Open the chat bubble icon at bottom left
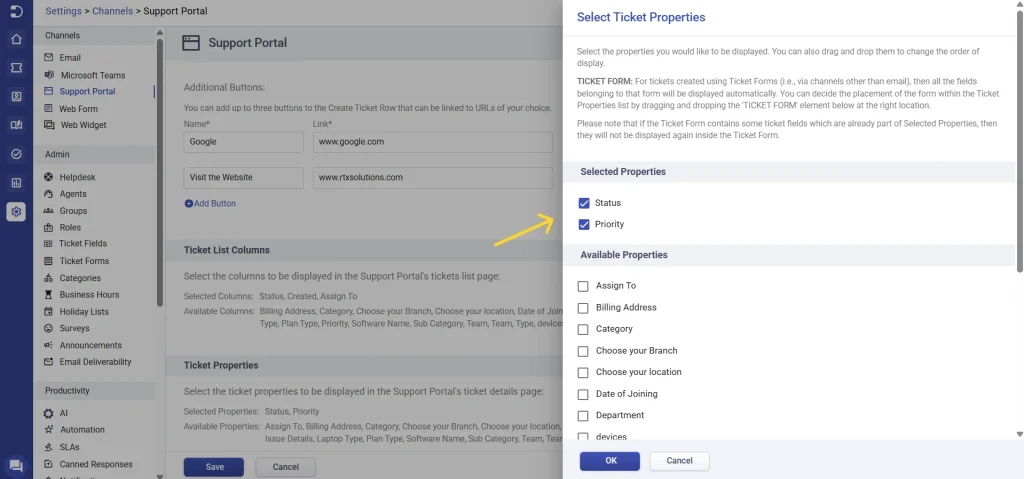The image size is (1024, 479). (x=16, y=466)
